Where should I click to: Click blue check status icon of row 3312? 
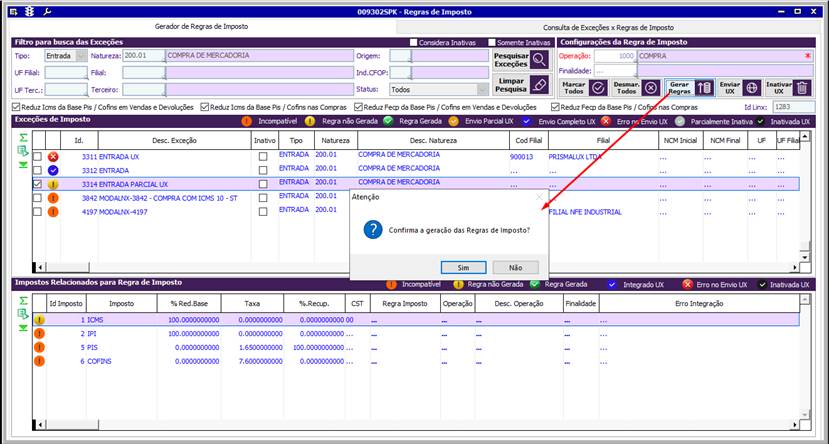point(53,170)
